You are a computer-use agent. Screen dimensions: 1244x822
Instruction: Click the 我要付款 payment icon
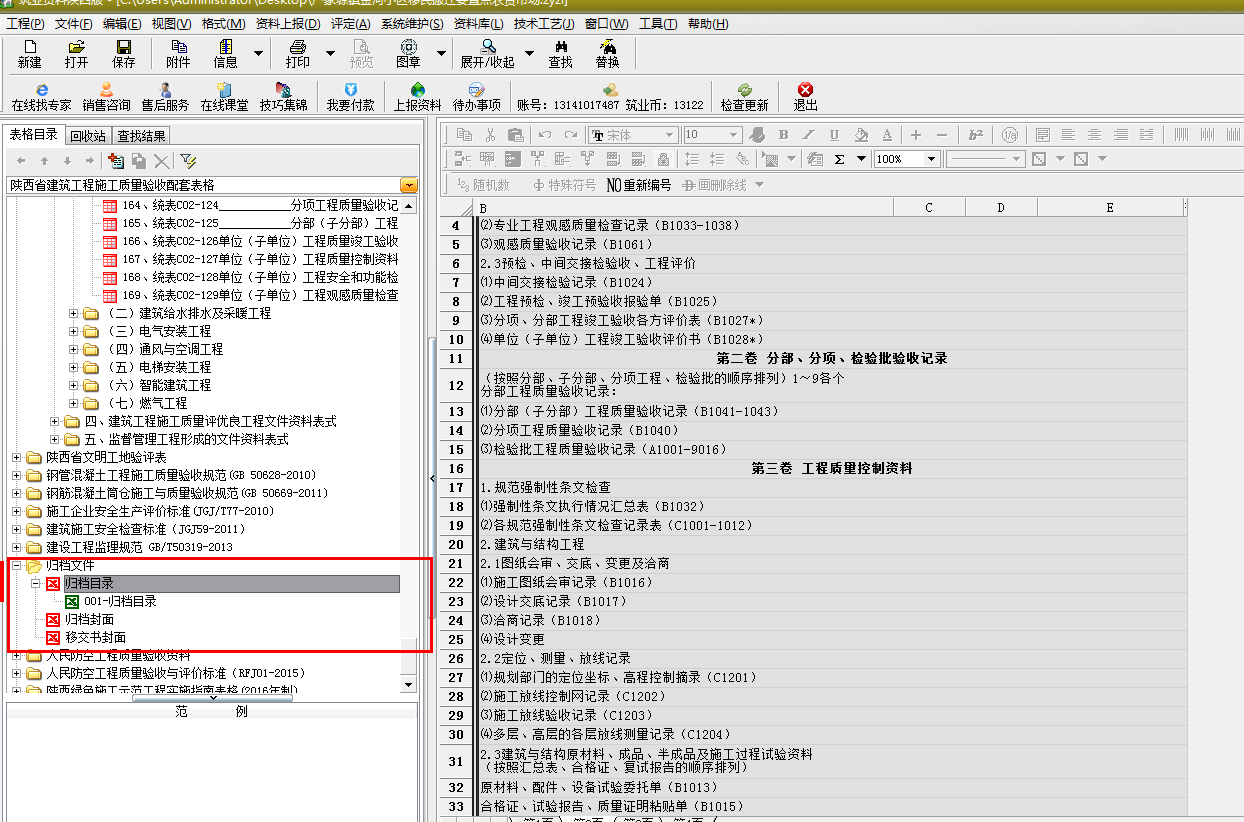pyautogui.click(x=350, y=96)
